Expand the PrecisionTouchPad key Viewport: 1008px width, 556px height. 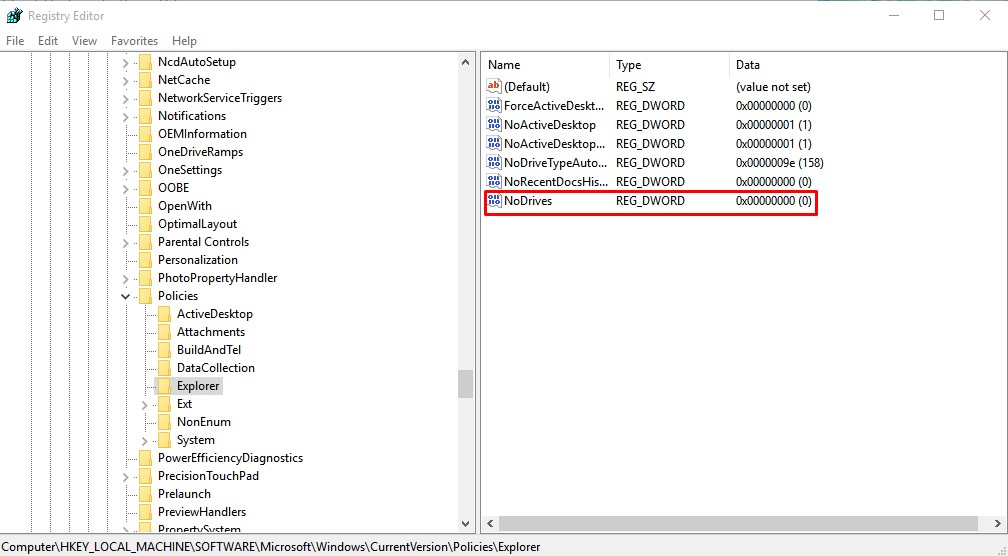[x=126, y=477]
